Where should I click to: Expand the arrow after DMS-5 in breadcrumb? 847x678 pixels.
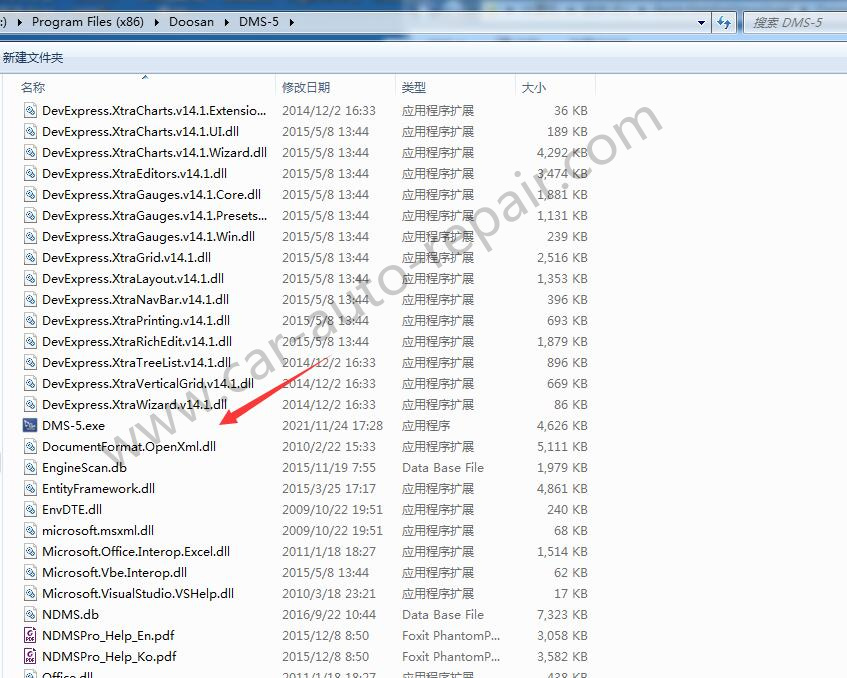point(292,22)
